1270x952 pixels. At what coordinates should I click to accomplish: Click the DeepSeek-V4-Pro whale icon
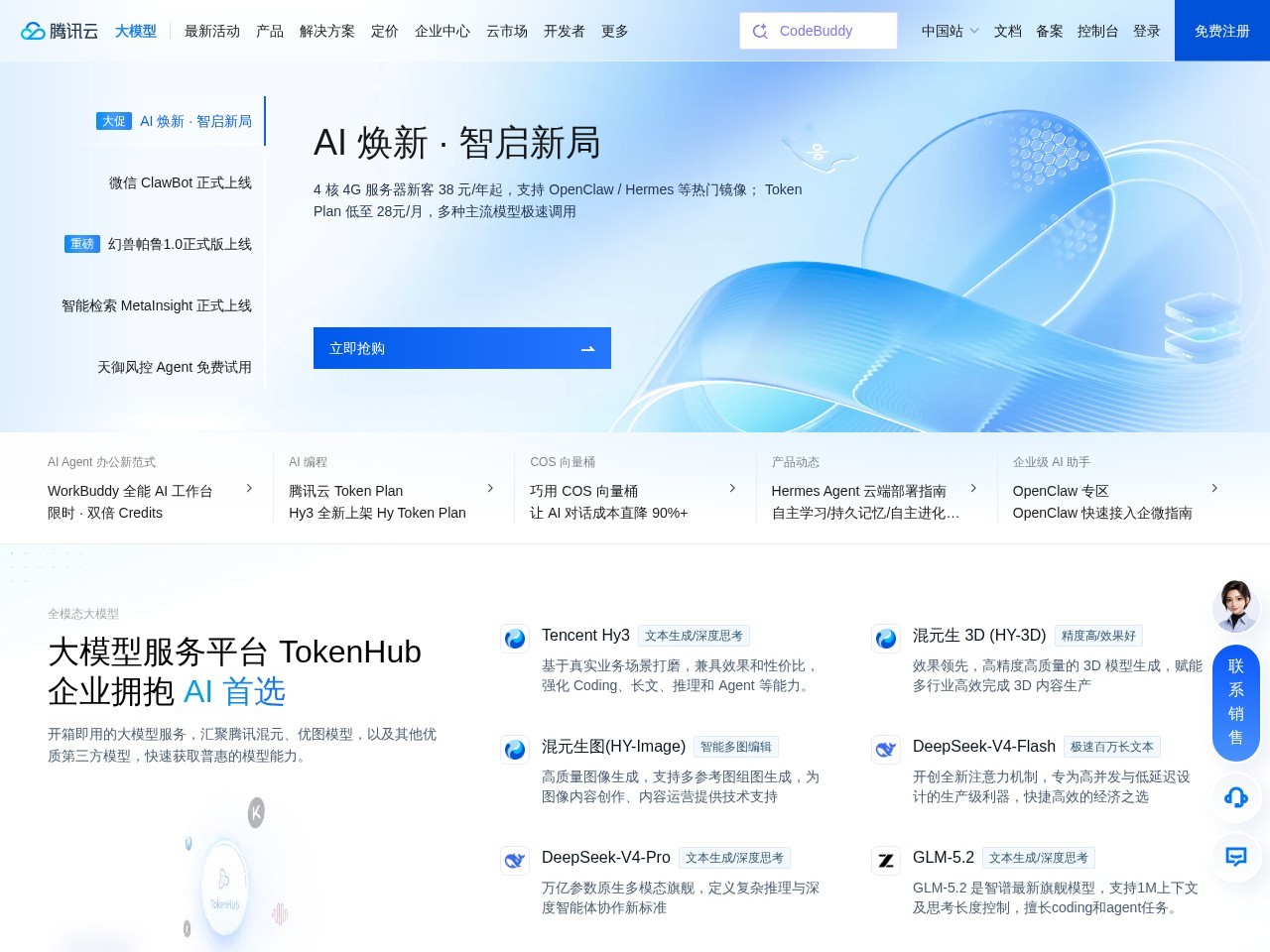(515, 861)
